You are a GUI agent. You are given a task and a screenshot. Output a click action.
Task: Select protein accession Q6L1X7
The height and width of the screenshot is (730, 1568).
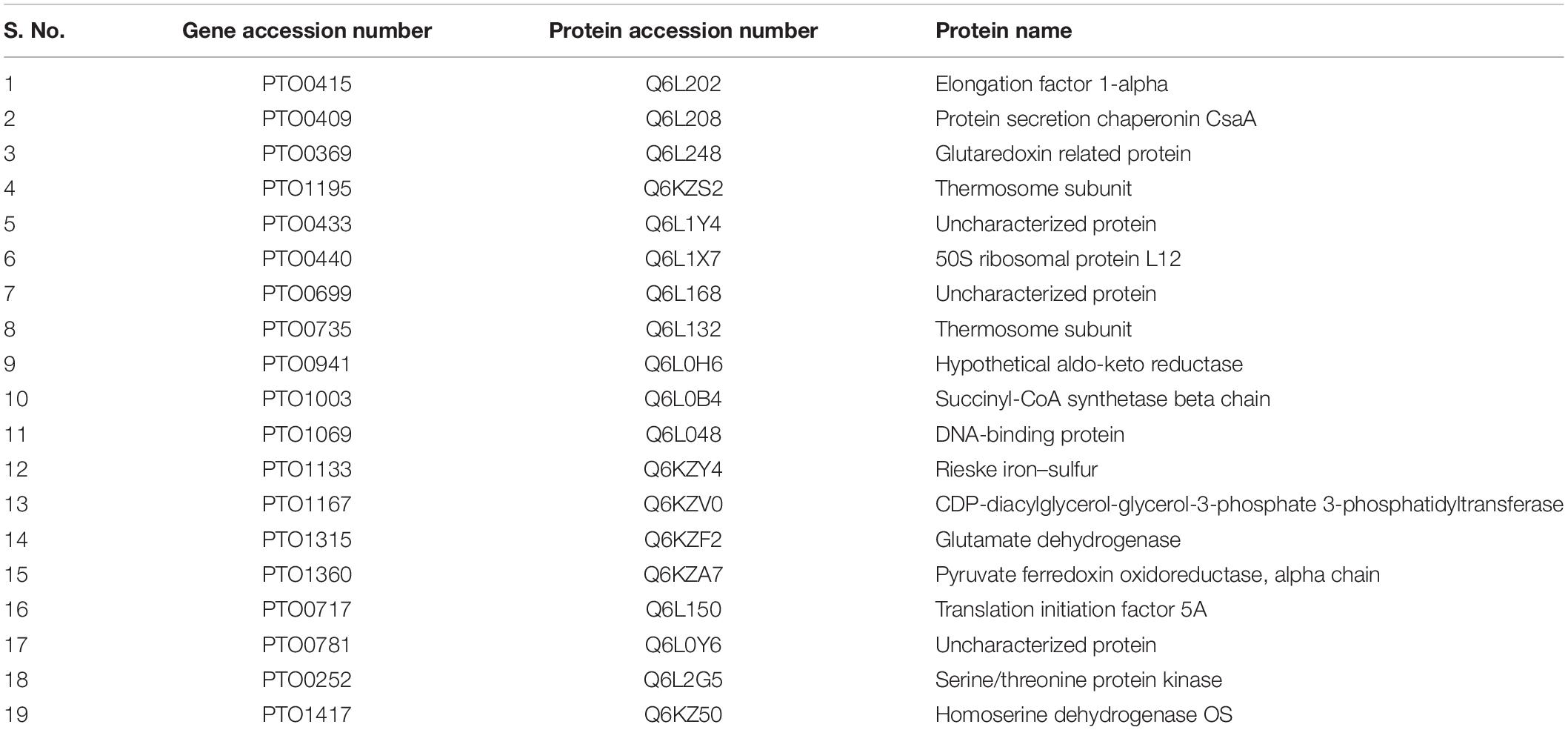pyautogui.click(x=683, y=259)
